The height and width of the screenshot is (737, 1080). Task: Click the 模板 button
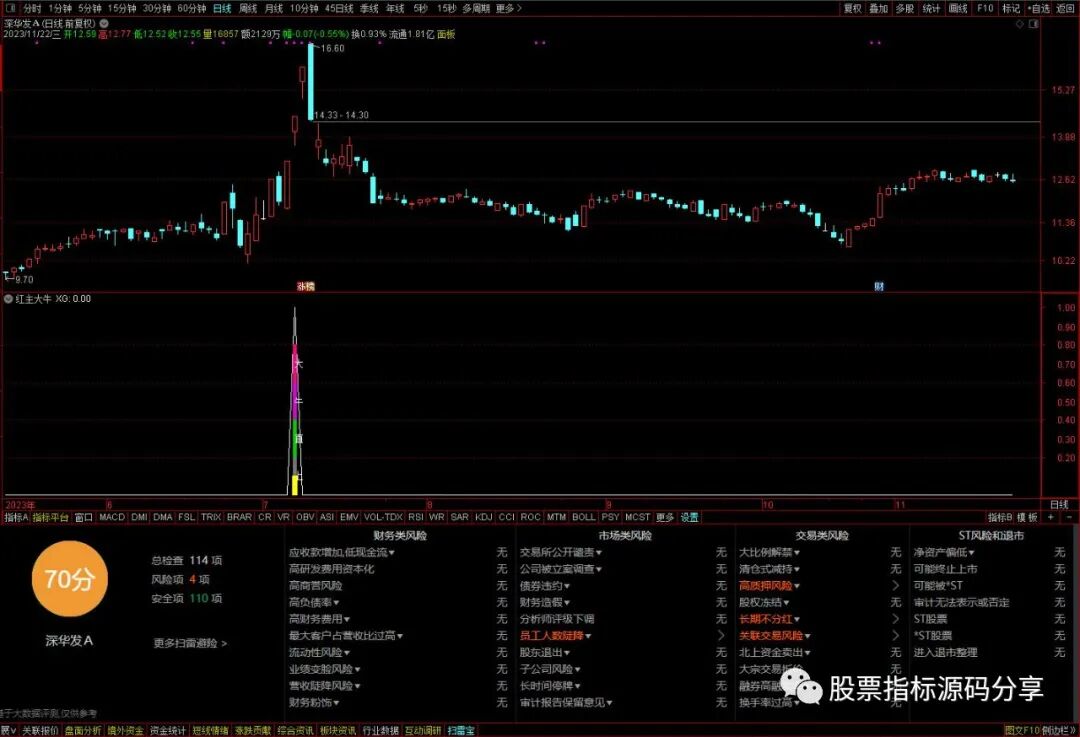[x=1027, y=517]
